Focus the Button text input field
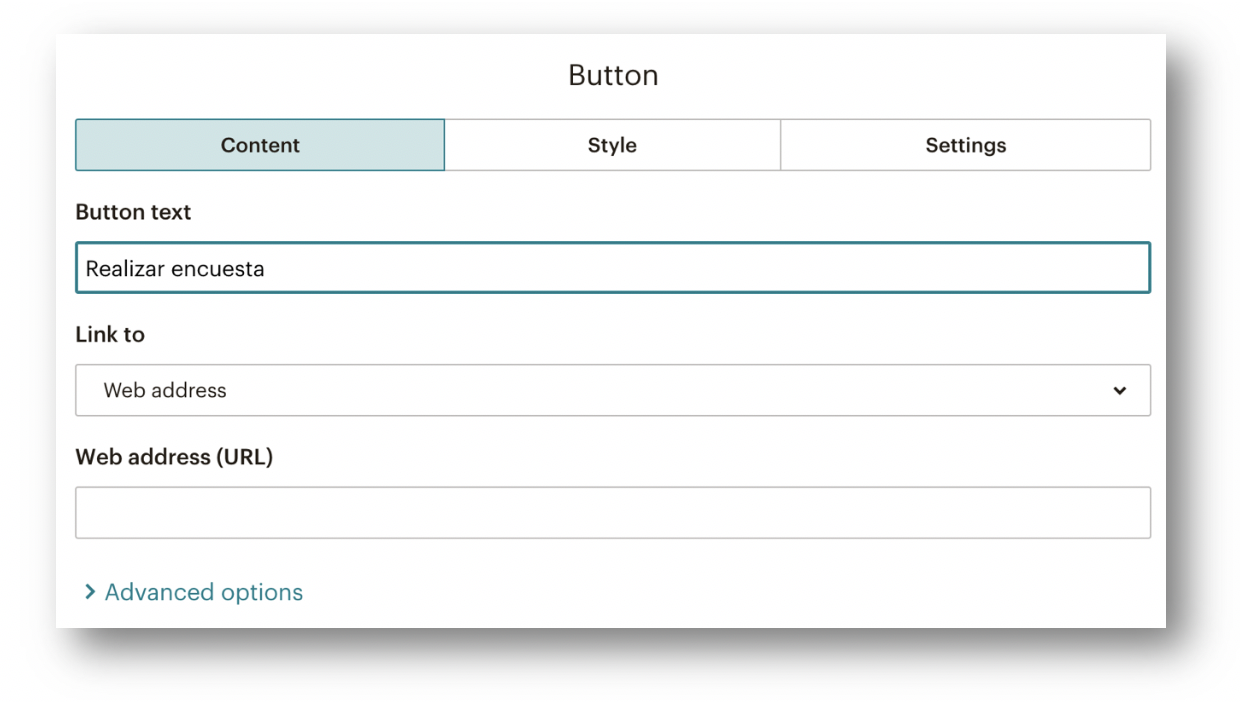The height and width of the screenshot is (702, 1240). pyautogui.click(x=612, y=268)
